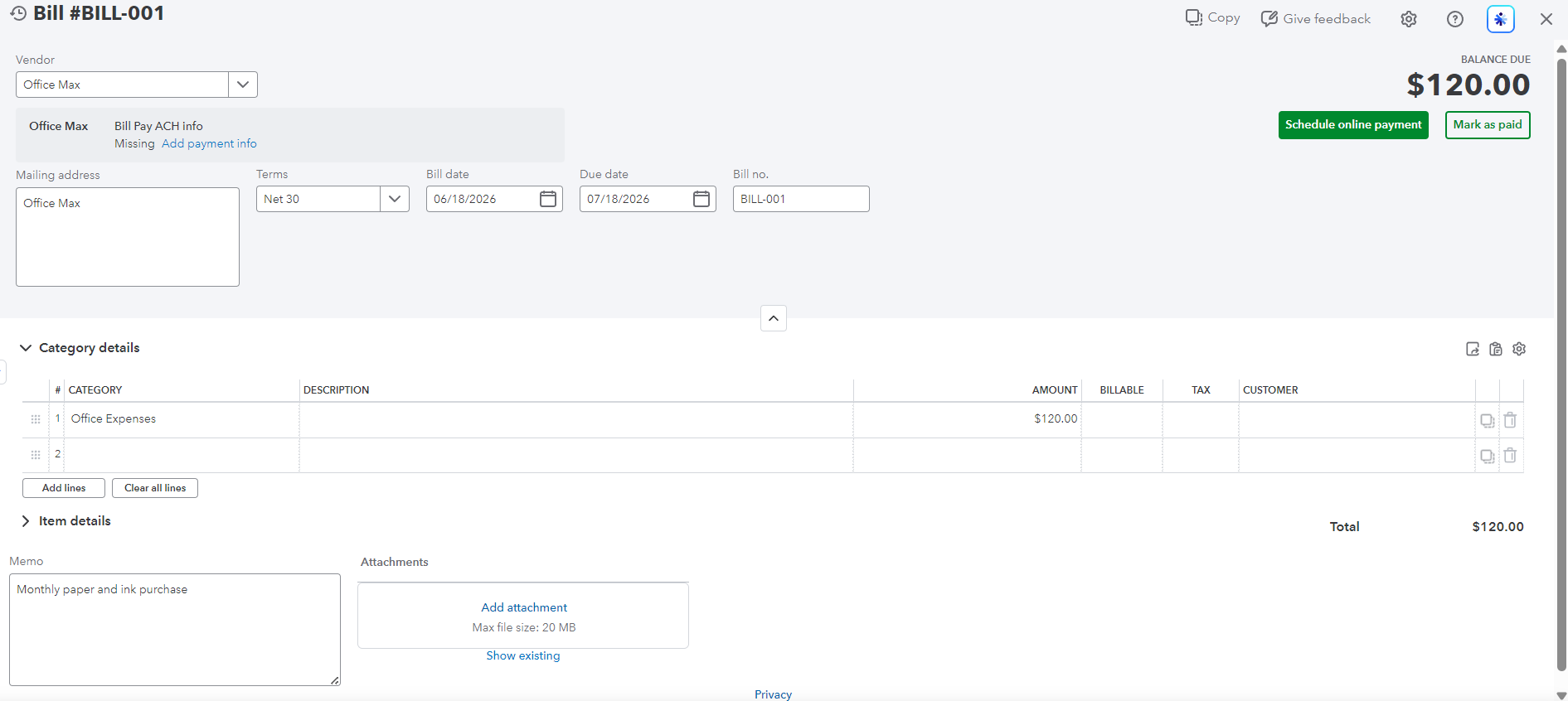Click the Bill Pay ACH info text
This screenshot has width=1568, height=701.
(x=158, y=126)
